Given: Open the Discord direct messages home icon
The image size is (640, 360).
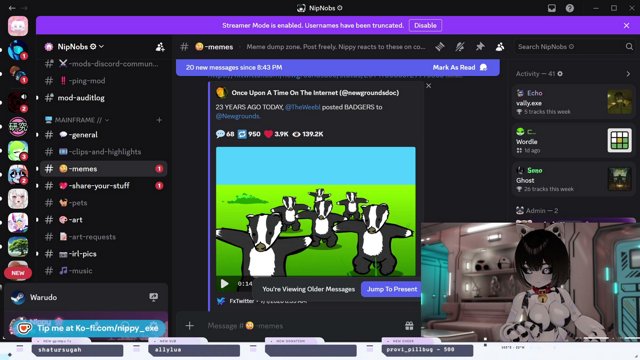Looking at the screenshot, I should 18,26.
